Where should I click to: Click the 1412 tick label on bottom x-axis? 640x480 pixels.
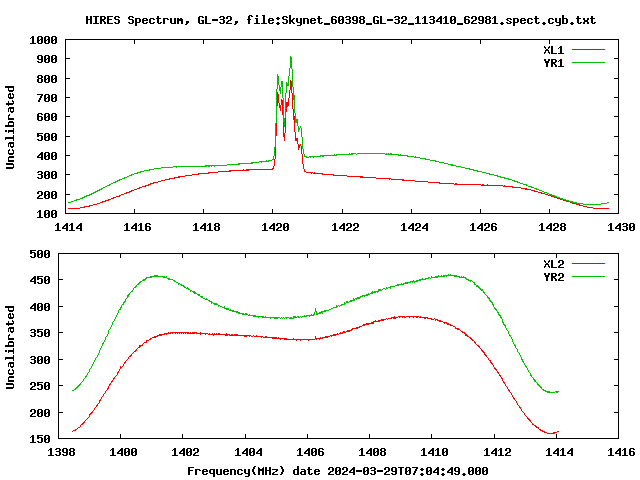tap(497, 452)
